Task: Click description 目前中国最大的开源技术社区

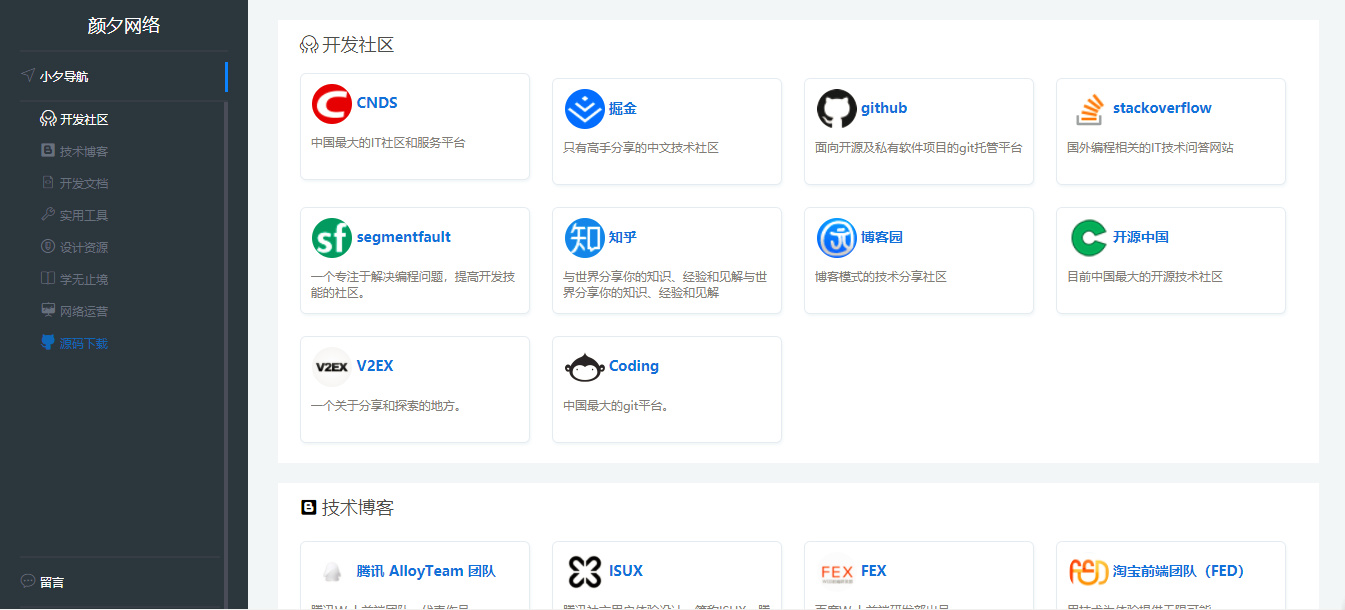Action: pyautogui.click(x=1145, y=277)
